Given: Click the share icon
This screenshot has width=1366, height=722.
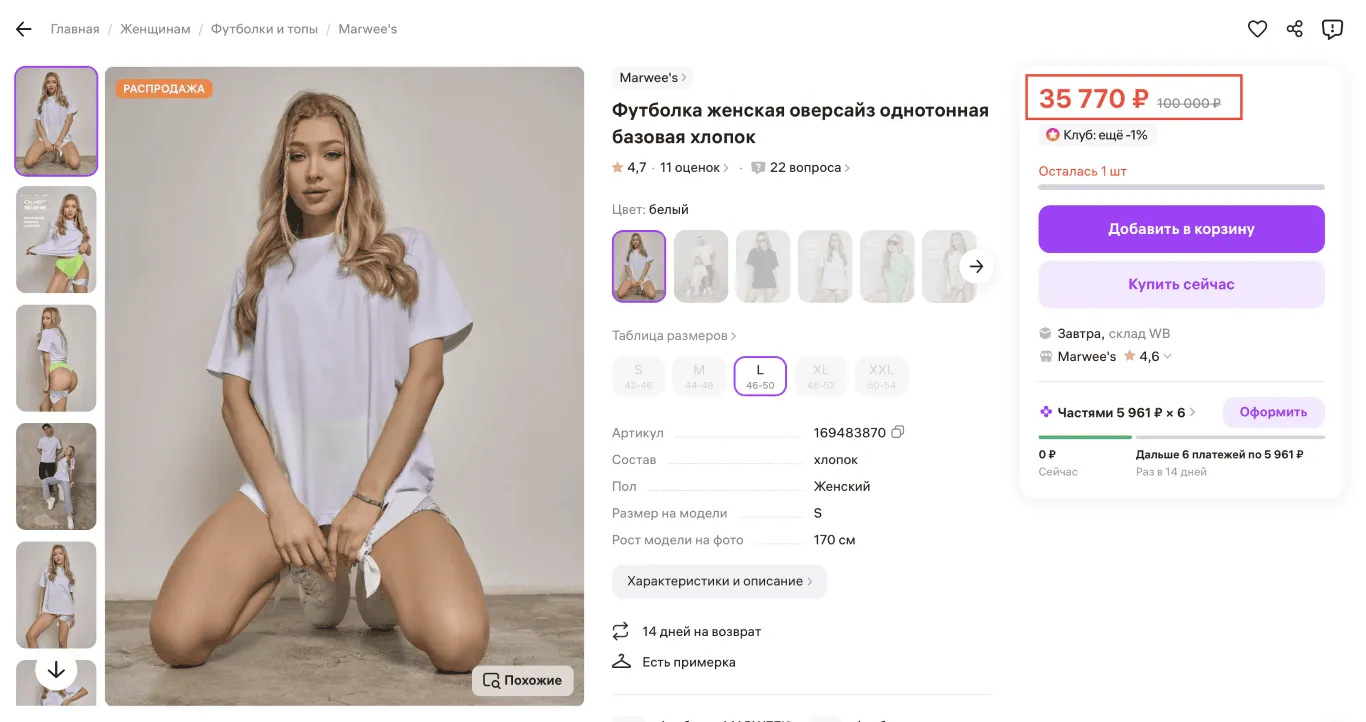Looking at the screenshot, I should coord(1295,29).
